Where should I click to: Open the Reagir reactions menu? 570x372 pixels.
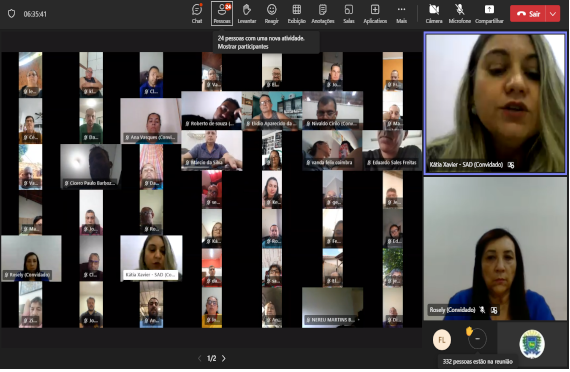tap(272, 13)
